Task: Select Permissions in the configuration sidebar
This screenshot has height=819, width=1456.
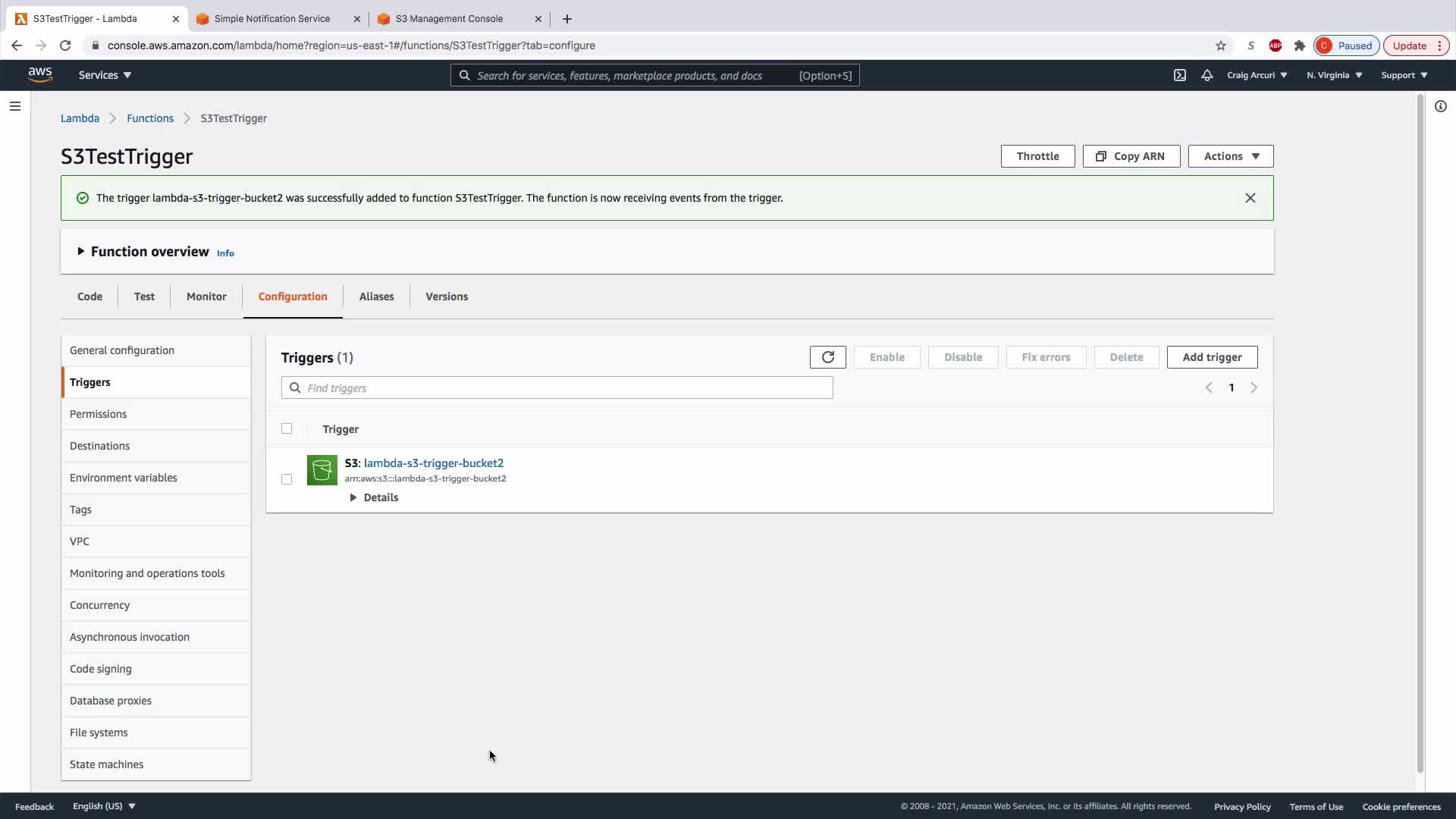Action: 98,414
